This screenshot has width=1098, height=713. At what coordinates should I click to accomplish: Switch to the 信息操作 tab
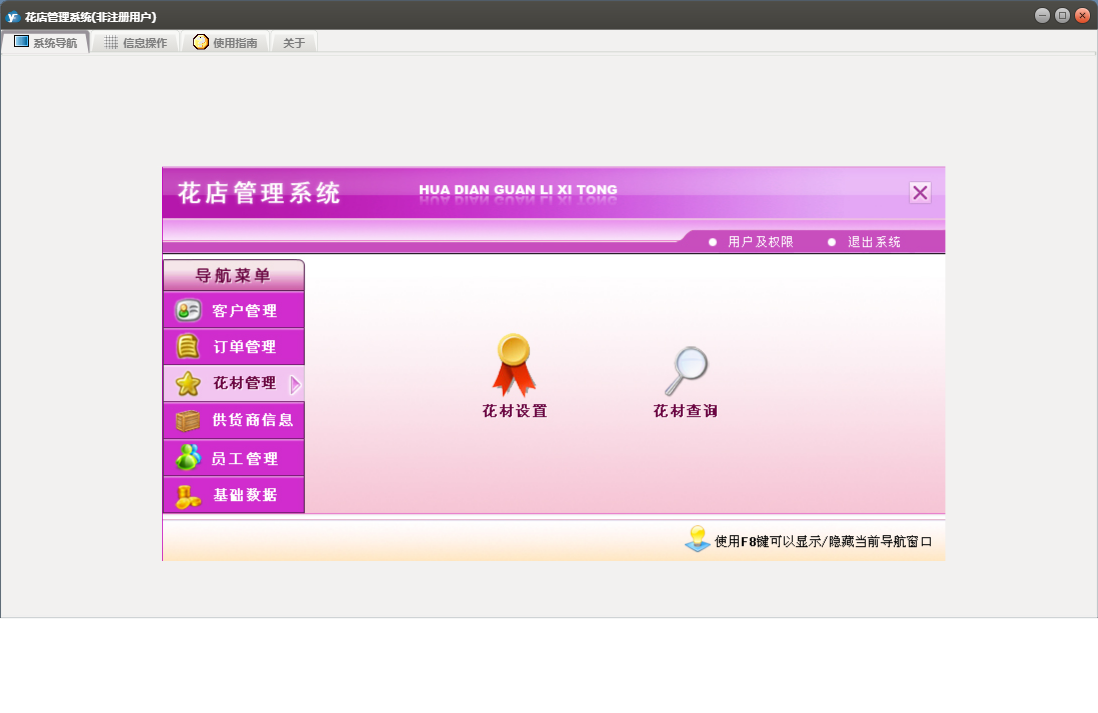[136, 43]
